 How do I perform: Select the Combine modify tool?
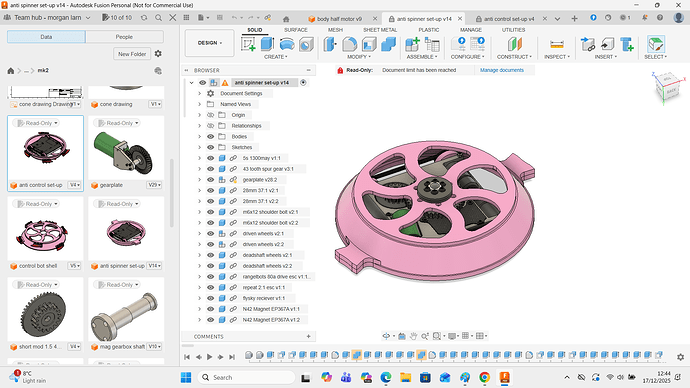(x=388, y=44)
